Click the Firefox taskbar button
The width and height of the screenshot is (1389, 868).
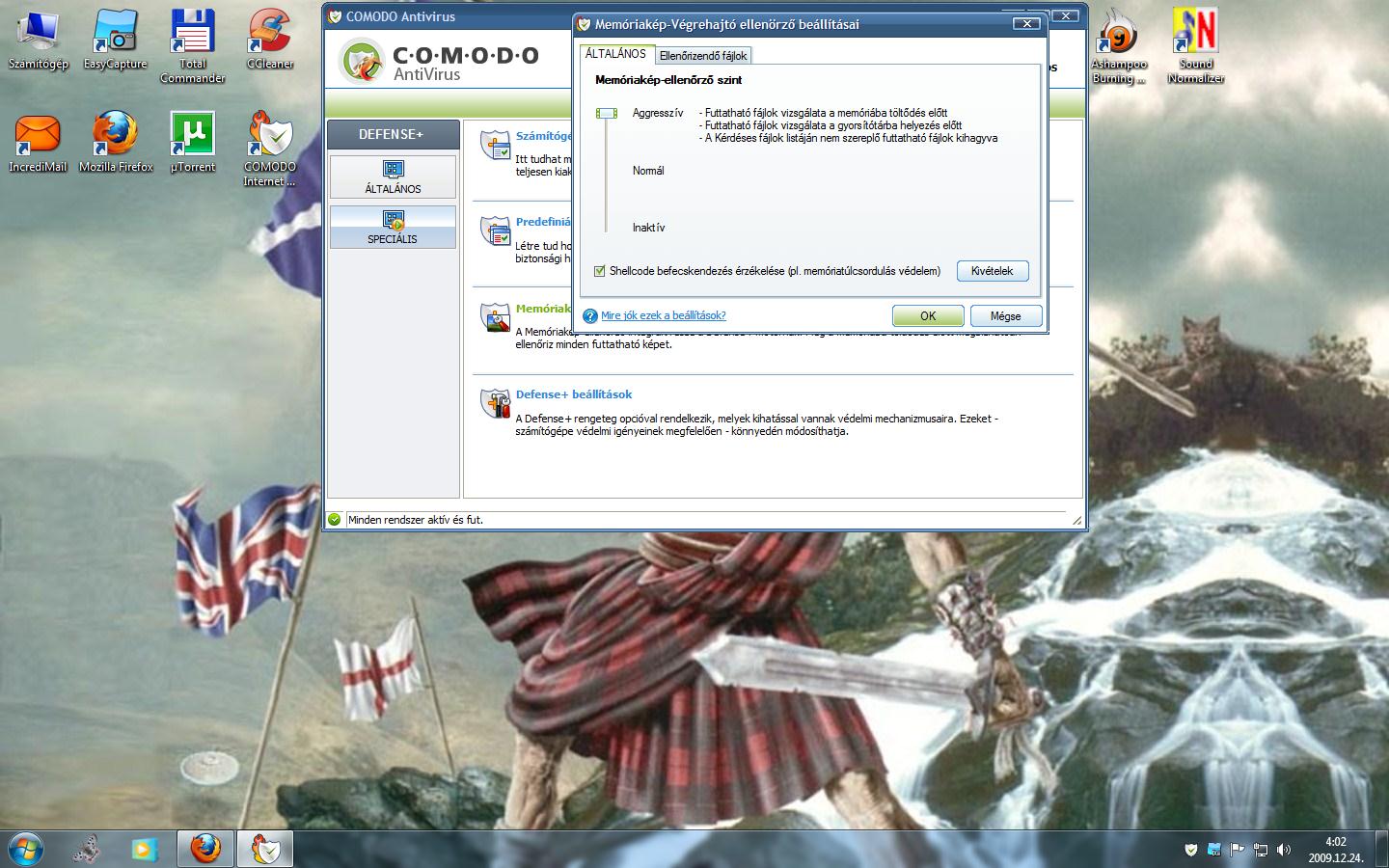click(204, 849)
